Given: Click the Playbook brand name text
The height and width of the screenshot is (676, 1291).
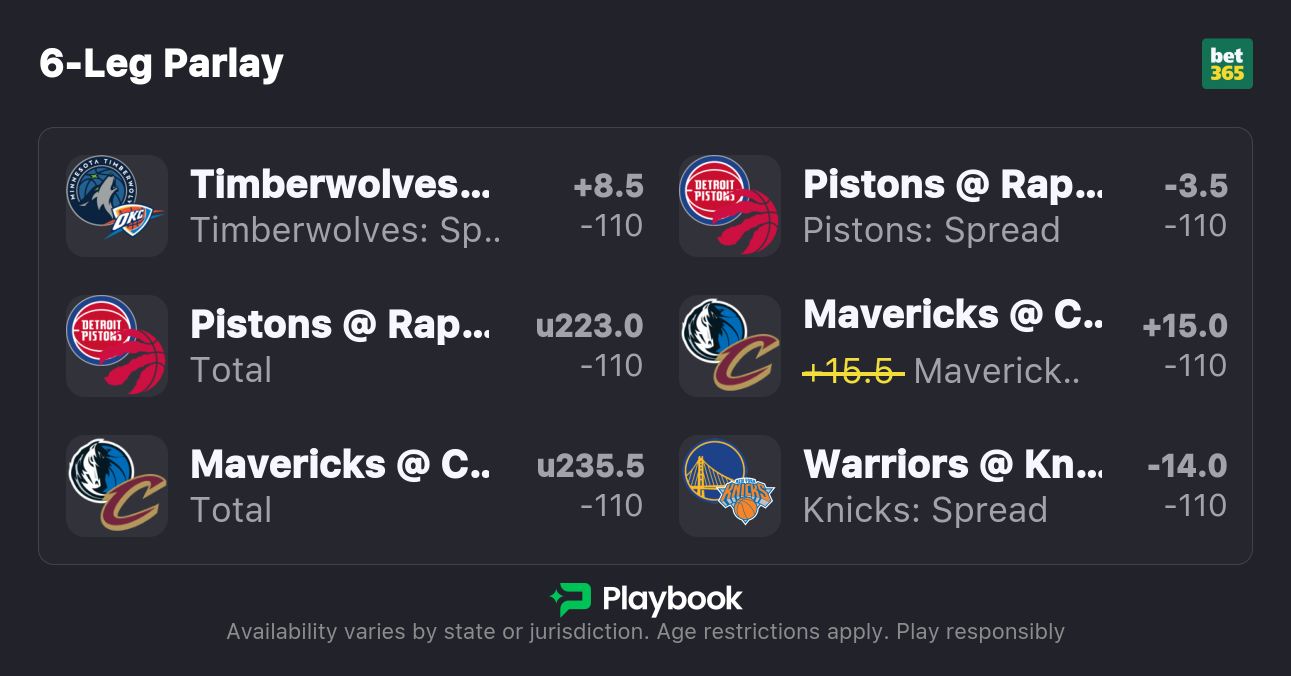Looking at the screenshot, I should click(x=672, y=599).
